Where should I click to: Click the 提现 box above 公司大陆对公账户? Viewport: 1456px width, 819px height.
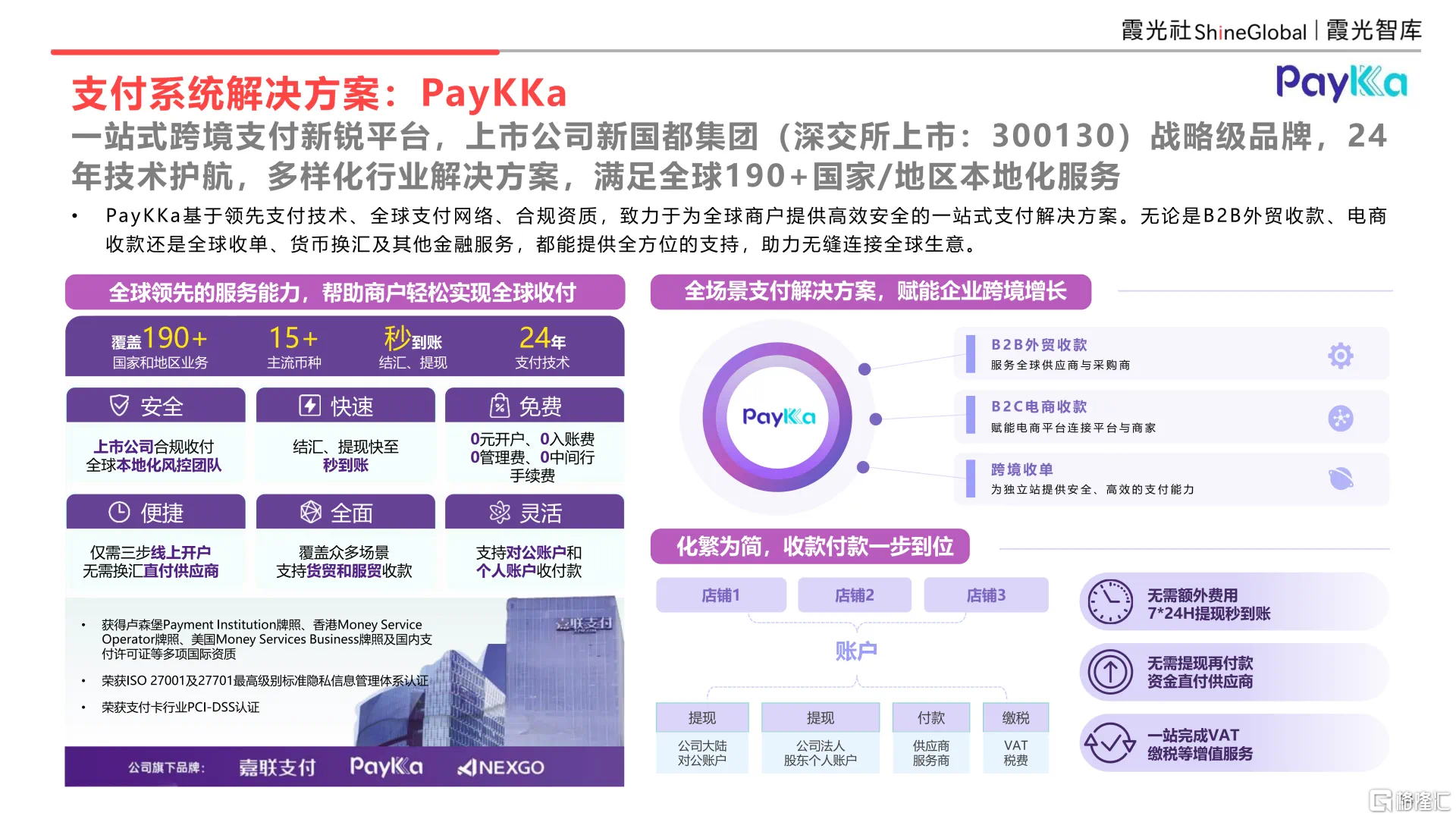(x=701, y=717)
